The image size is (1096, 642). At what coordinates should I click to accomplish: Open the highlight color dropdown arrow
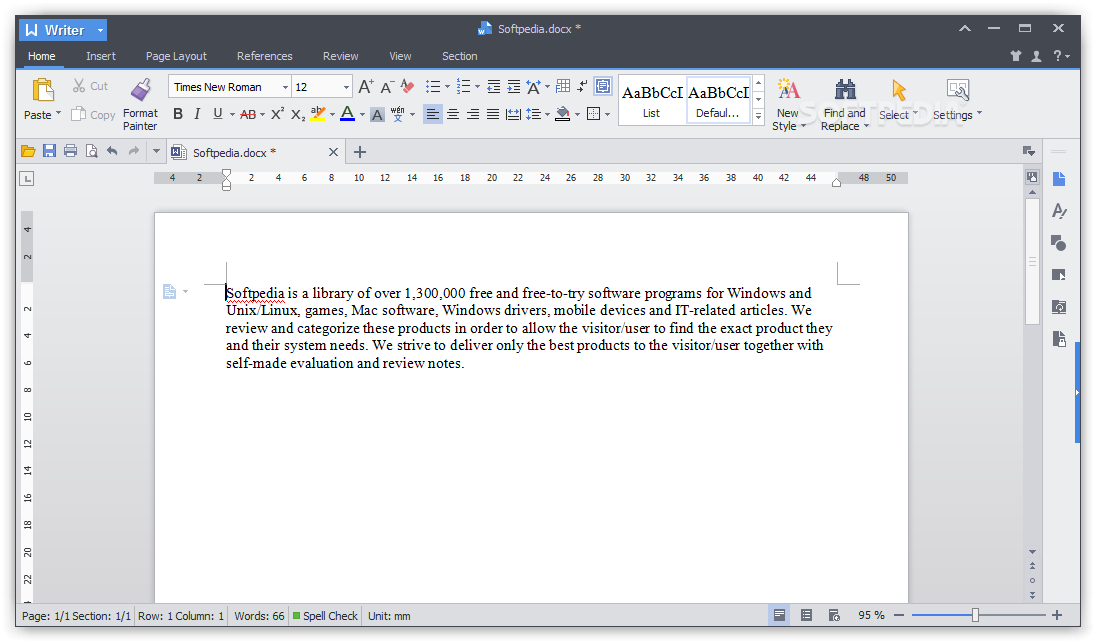tap(332, 115)
